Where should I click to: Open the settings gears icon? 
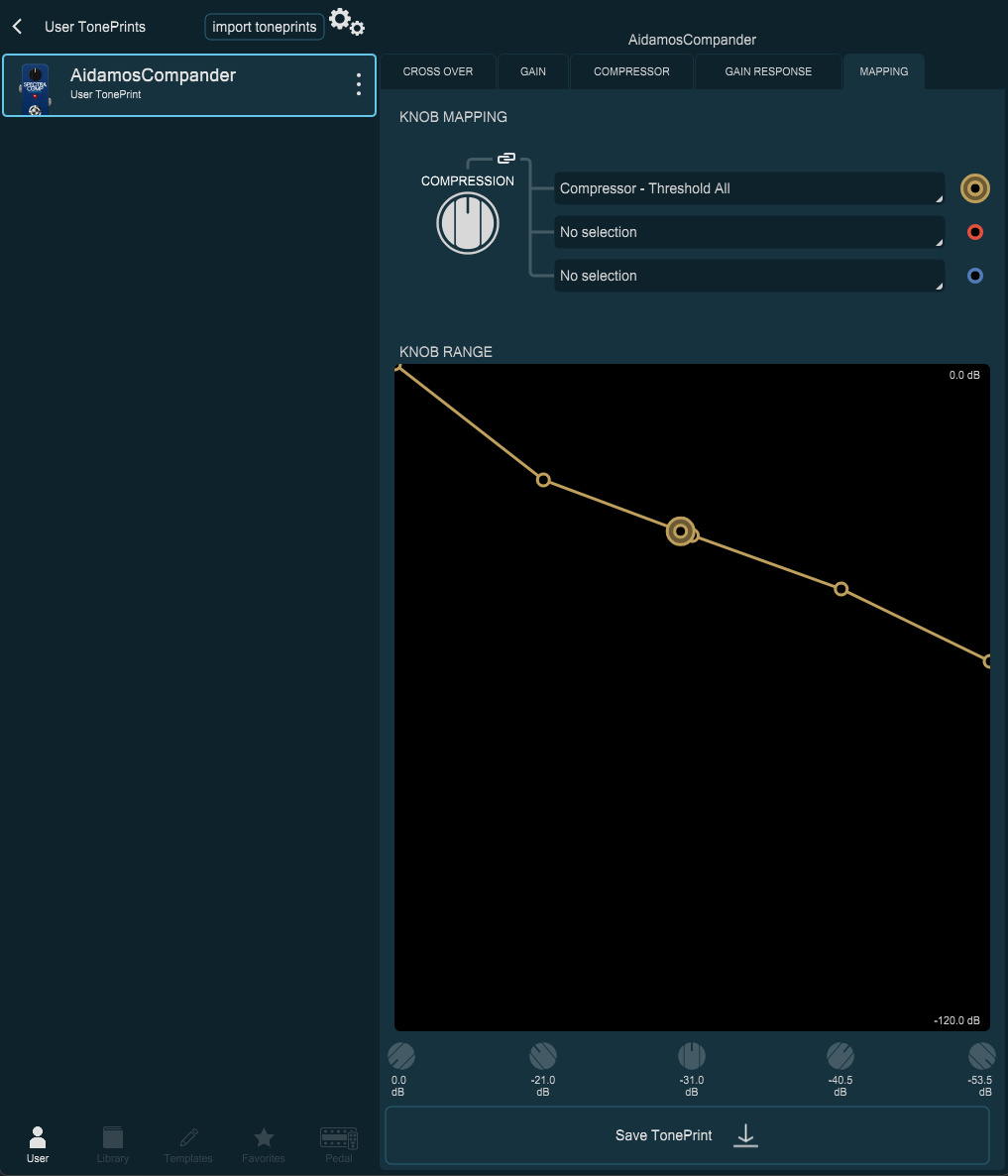(x=347, y=23)
